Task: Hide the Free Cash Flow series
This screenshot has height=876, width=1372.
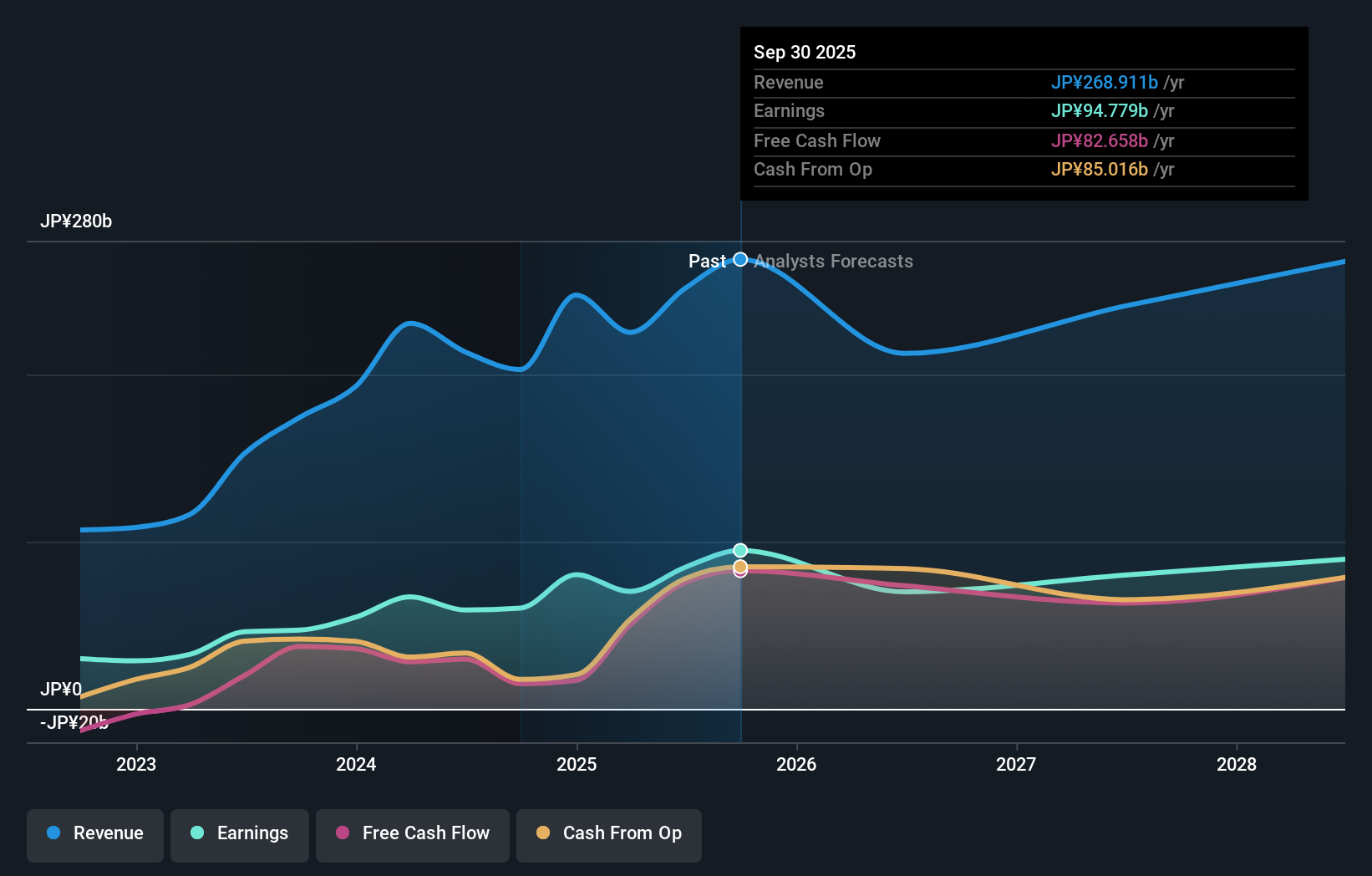Action: [412, 833]
